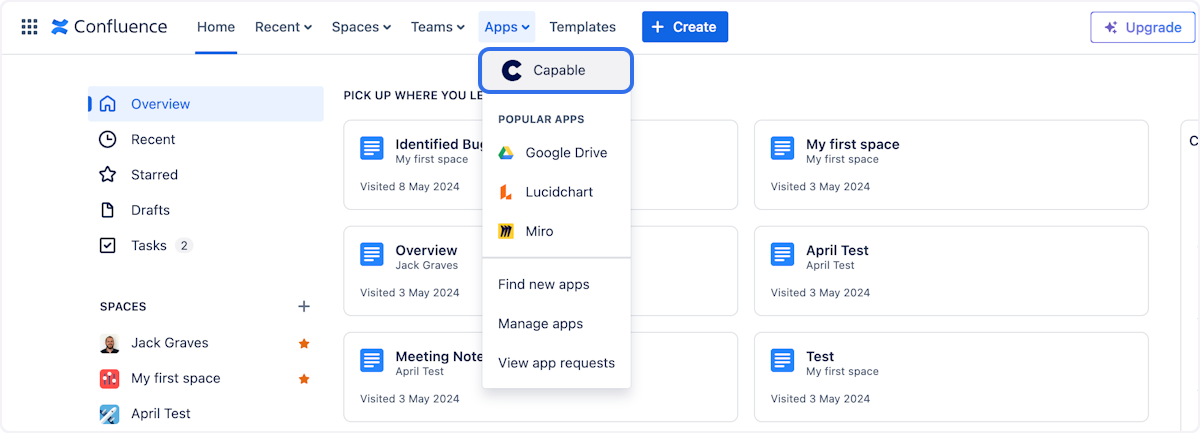Open the Tasks item in sidebar

(x=206, y=245)
